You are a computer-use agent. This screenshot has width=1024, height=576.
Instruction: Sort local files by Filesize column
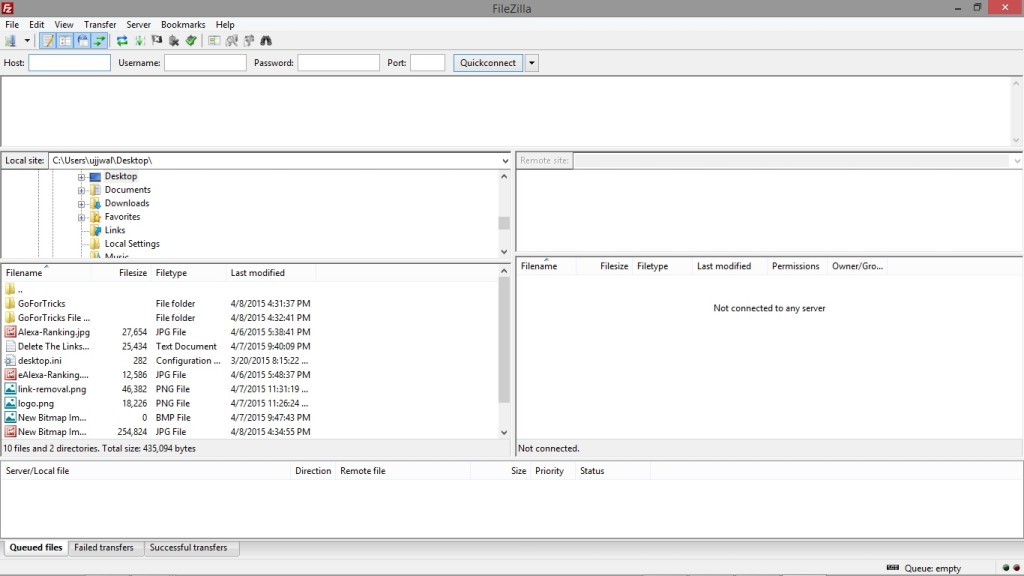point(121,273)
